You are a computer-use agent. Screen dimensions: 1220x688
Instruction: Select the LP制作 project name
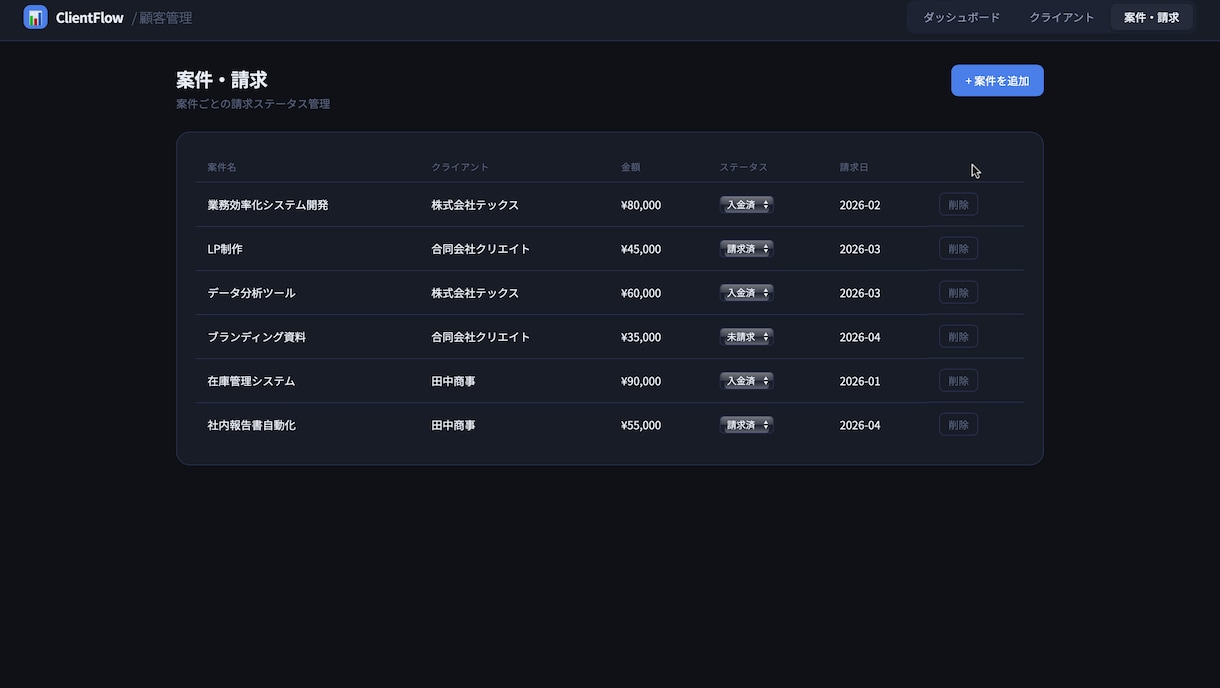point(225,249)
